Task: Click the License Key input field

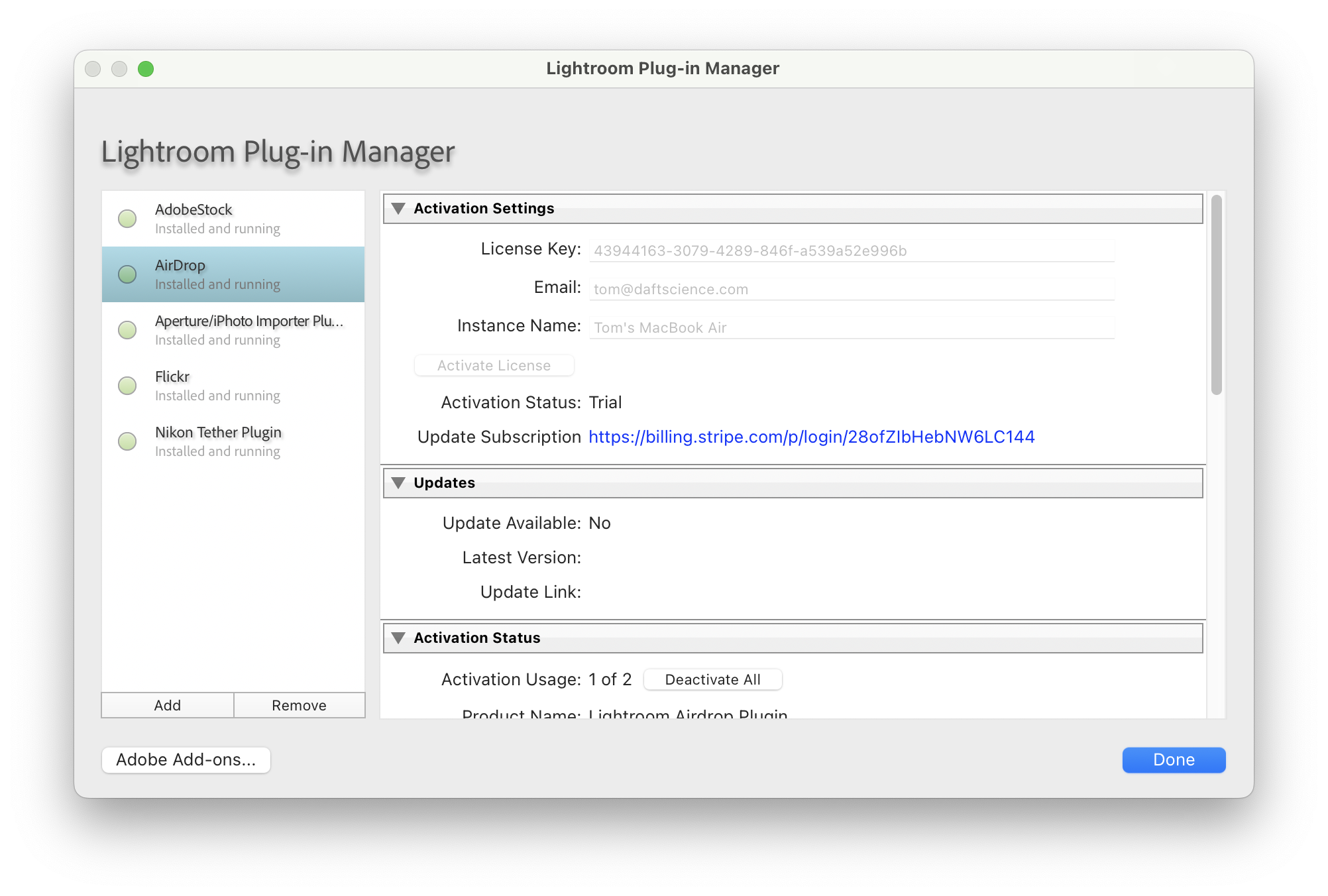Action: 852,251
